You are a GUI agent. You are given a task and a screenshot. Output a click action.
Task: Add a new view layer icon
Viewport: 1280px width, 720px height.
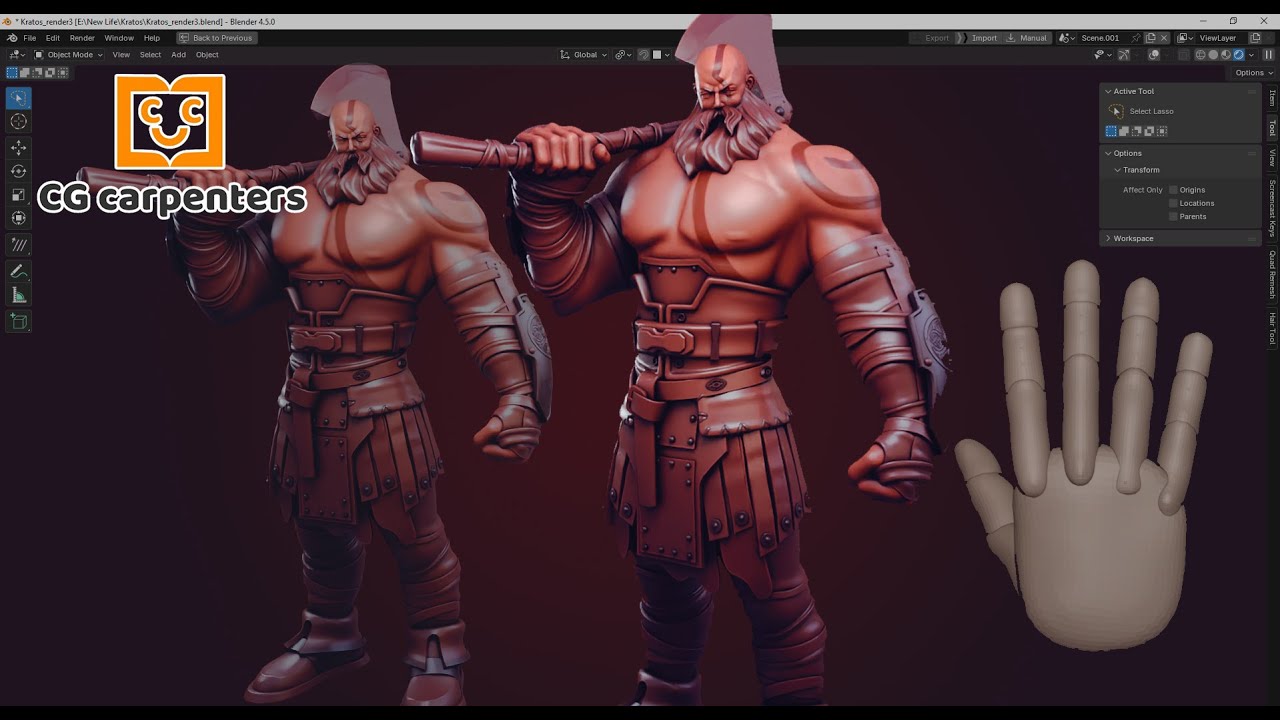coord(1256,38)
